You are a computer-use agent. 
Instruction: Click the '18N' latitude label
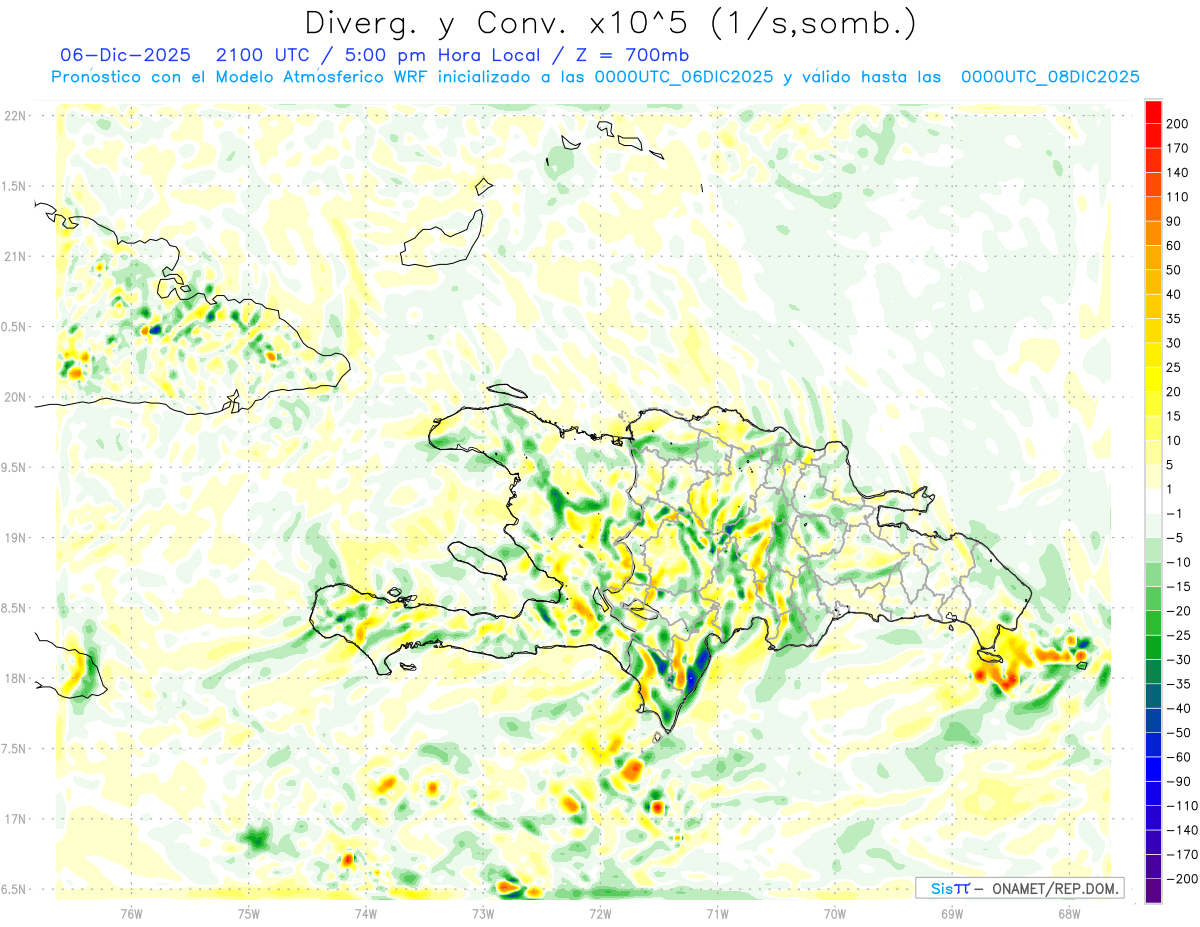coord(15,679)
